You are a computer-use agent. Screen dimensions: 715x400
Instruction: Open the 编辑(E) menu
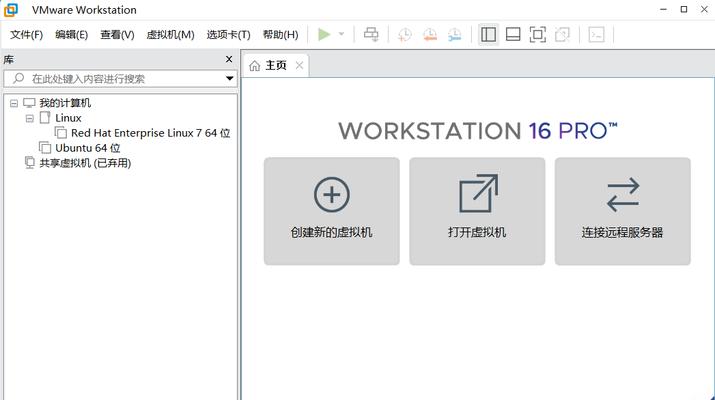71,35
